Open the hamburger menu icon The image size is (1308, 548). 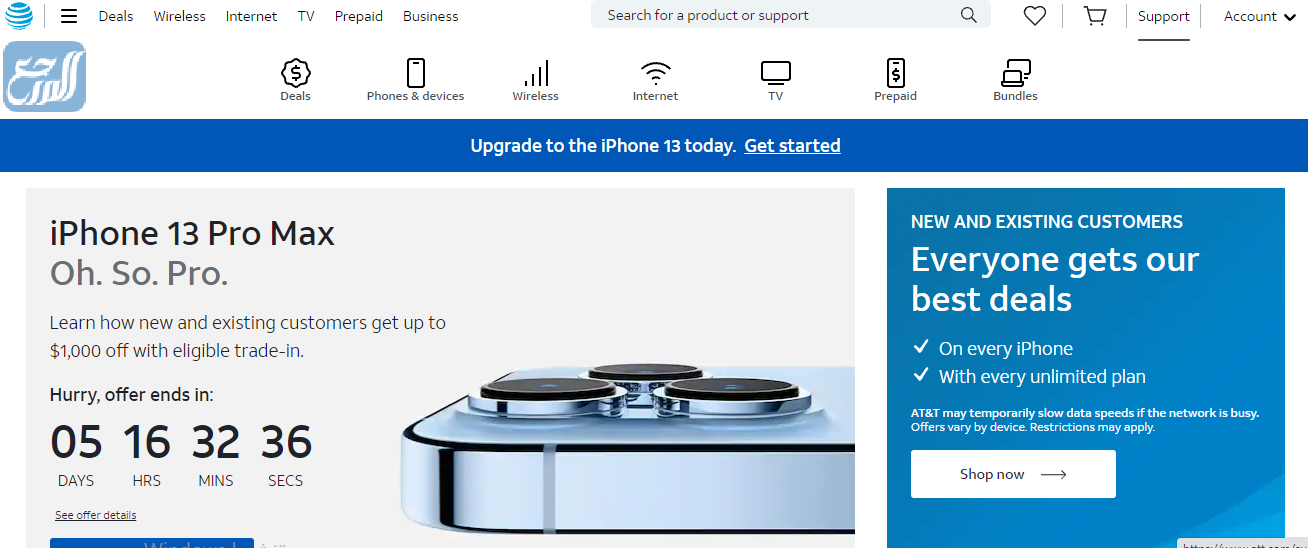[69, 16]
